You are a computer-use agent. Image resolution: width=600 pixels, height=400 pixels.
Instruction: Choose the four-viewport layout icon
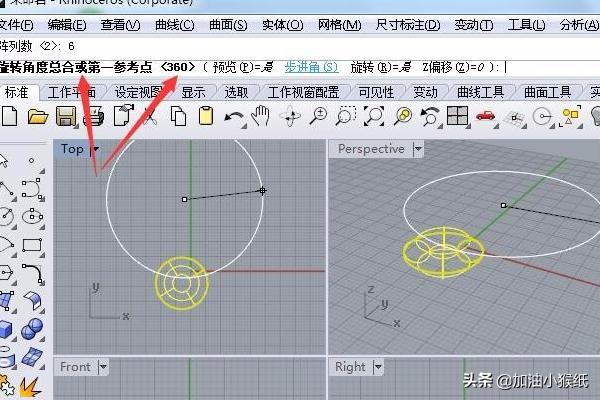click(x=458, y=117)
